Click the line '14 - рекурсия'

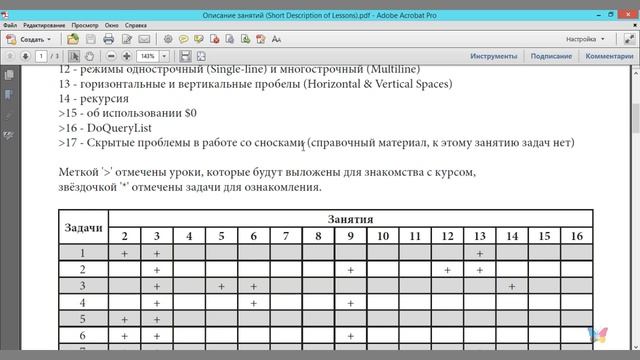click(x=93, y=99)
